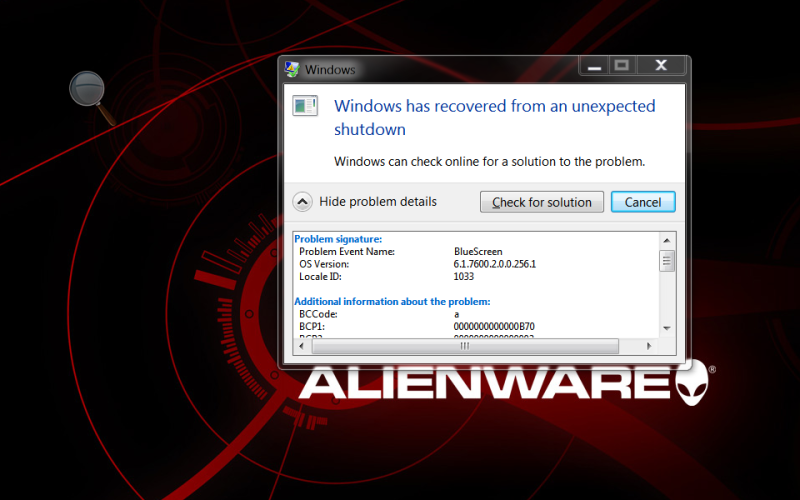Image resolution: width=800 pixels, height=500 pixels.
Task: Click the vertical scrollbar thumb in details
Action: [x=666, y=261]
